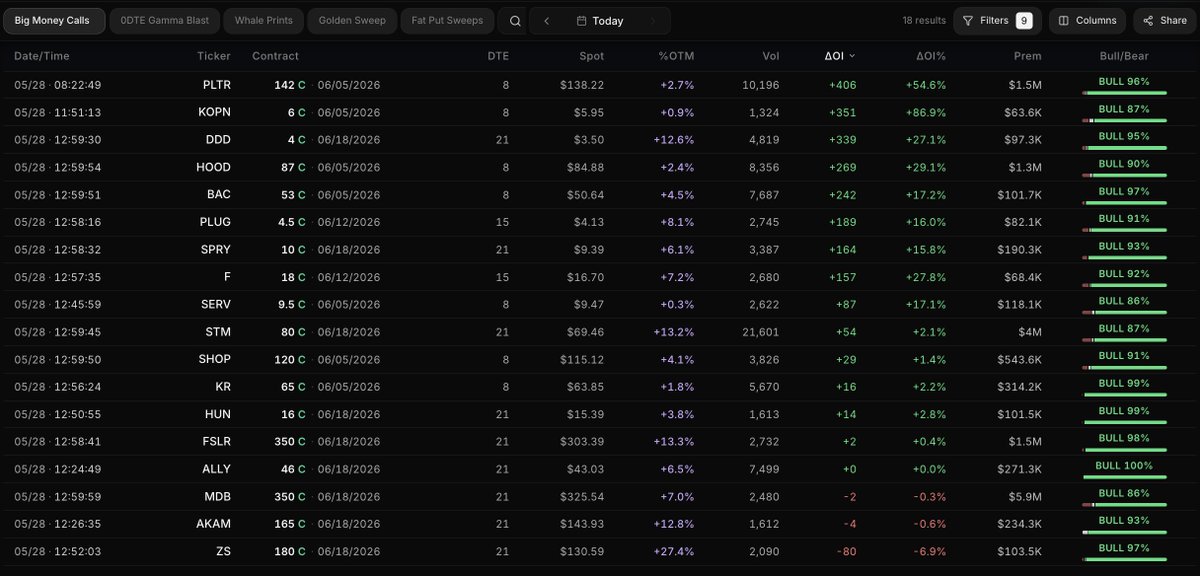
Task: Click the HUN ticker
Action: (218, 414)
